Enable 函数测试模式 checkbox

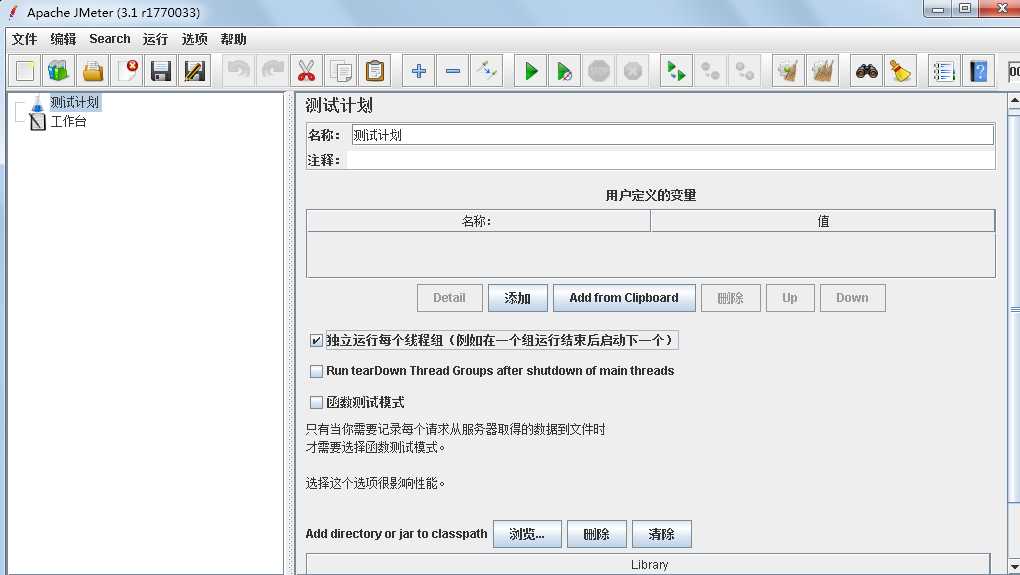click(x=316, y=402)
